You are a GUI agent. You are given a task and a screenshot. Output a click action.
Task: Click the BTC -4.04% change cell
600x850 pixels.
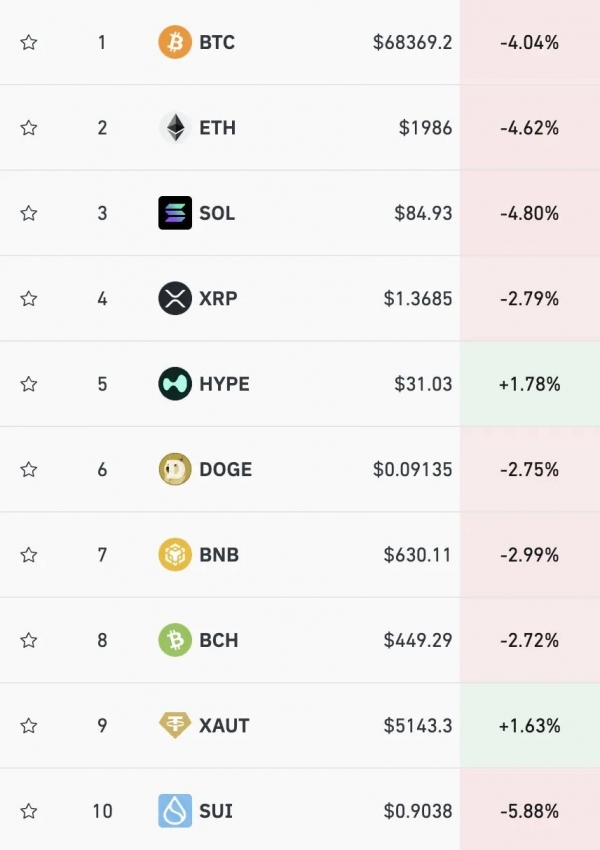529,43
